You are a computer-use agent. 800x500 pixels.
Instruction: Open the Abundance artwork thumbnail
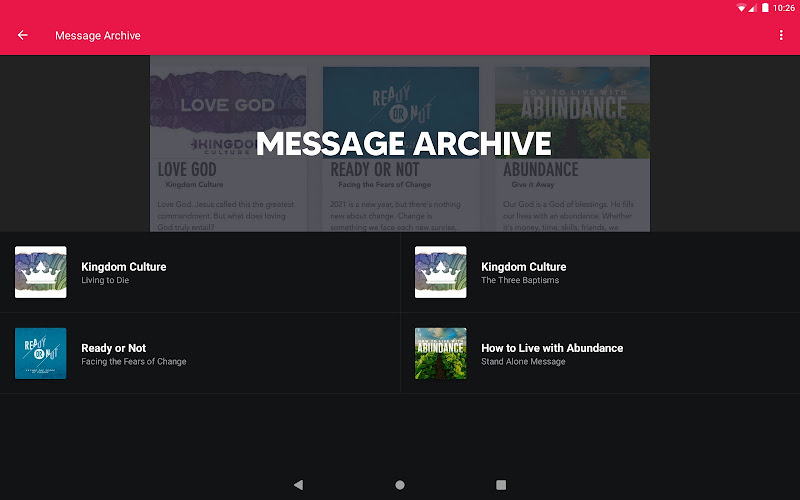pos(440,353)
